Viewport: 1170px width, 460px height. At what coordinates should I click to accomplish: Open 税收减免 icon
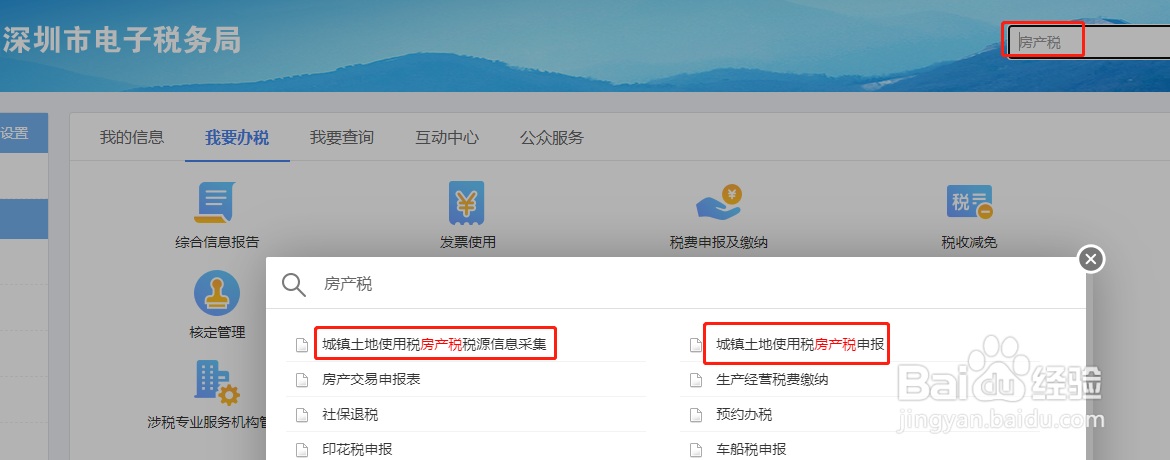click(969, 202)
